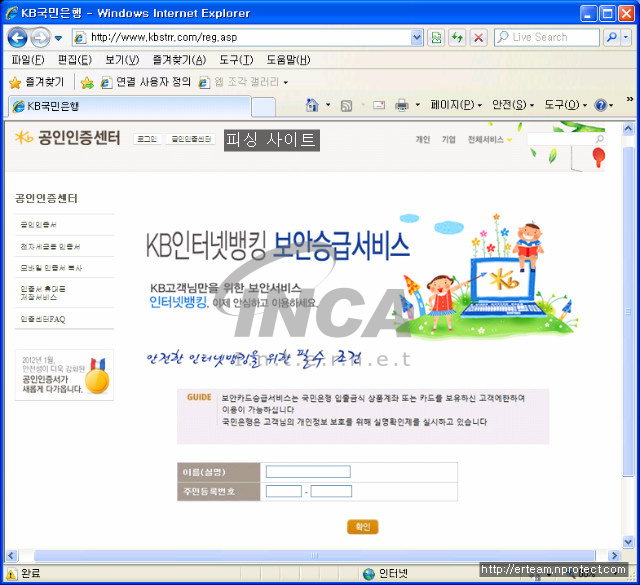Open the 도구(O) command bar menu

[565, 105]
